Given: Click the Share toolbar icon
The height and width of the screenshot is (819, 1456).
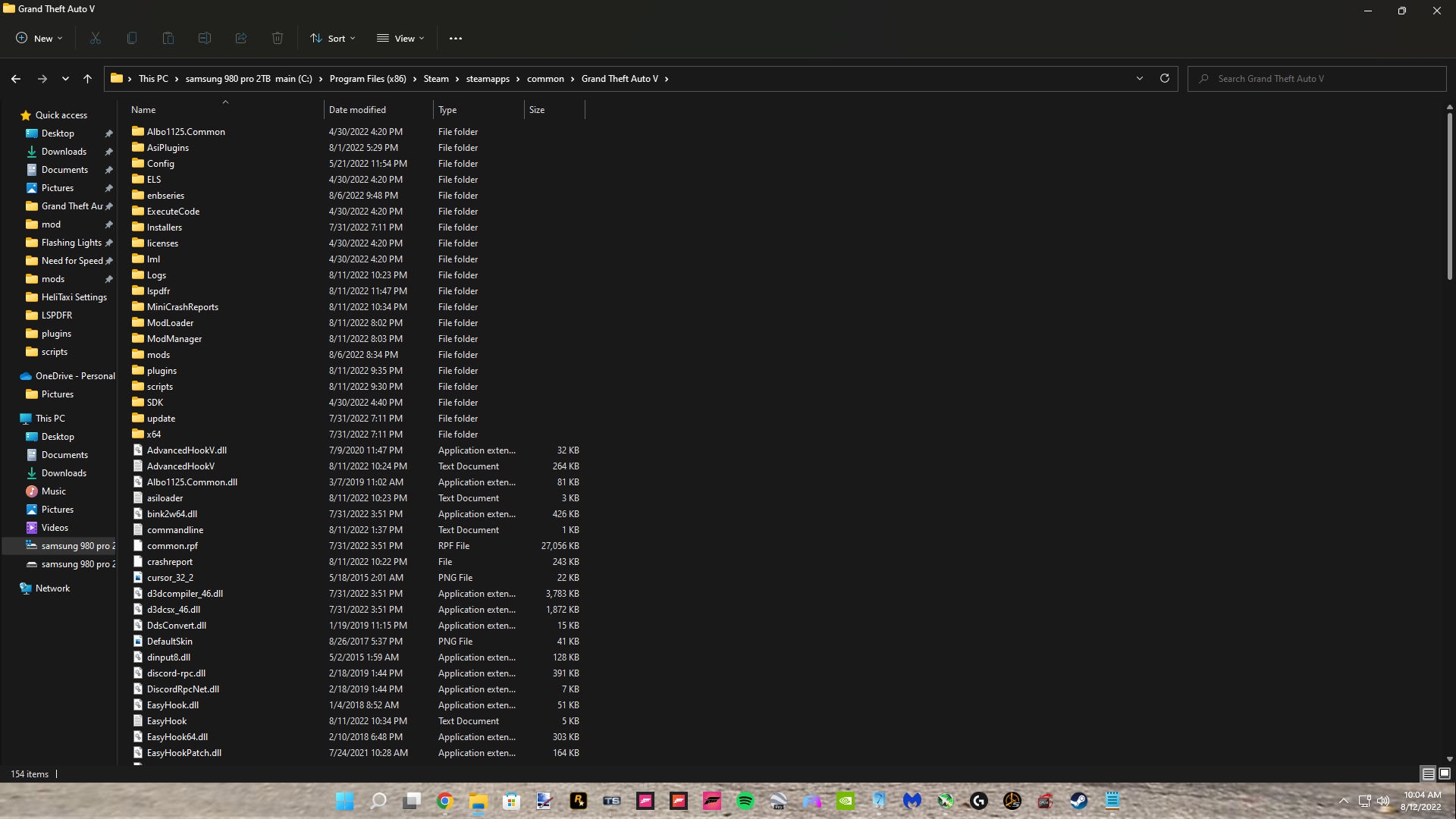Looking at the screenshot, I should pos(241,38).
